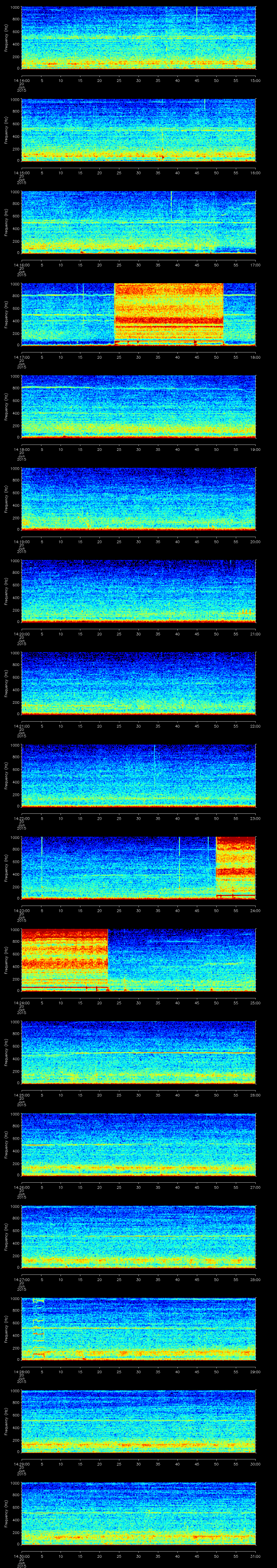Click the 14:21:00 start time label
The image size is (277, 1568).
21,726
